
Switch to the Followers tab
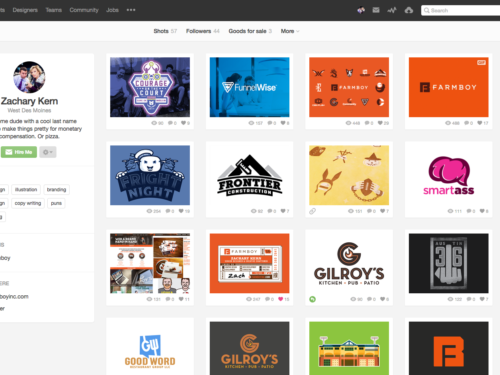coord(203,31)
